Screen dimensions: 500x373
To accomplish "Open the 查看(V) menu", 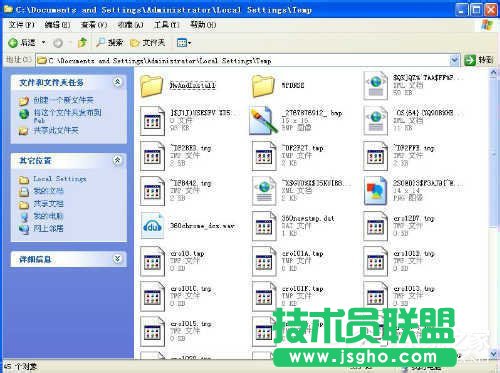I will pyautogui.click(x=94, y=25).
